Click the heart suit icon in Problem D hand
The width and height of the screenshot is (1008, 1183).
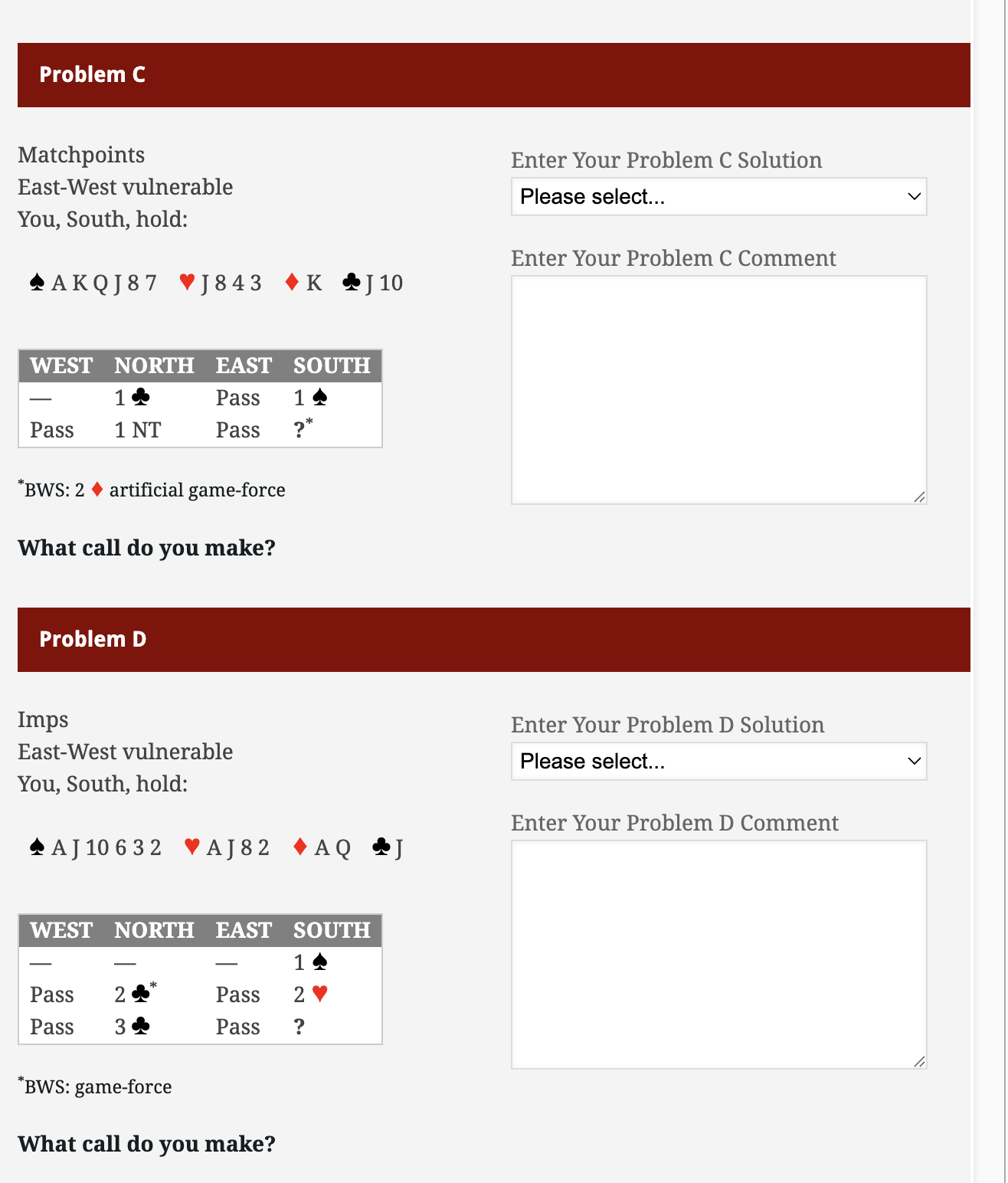coord(192,847)
